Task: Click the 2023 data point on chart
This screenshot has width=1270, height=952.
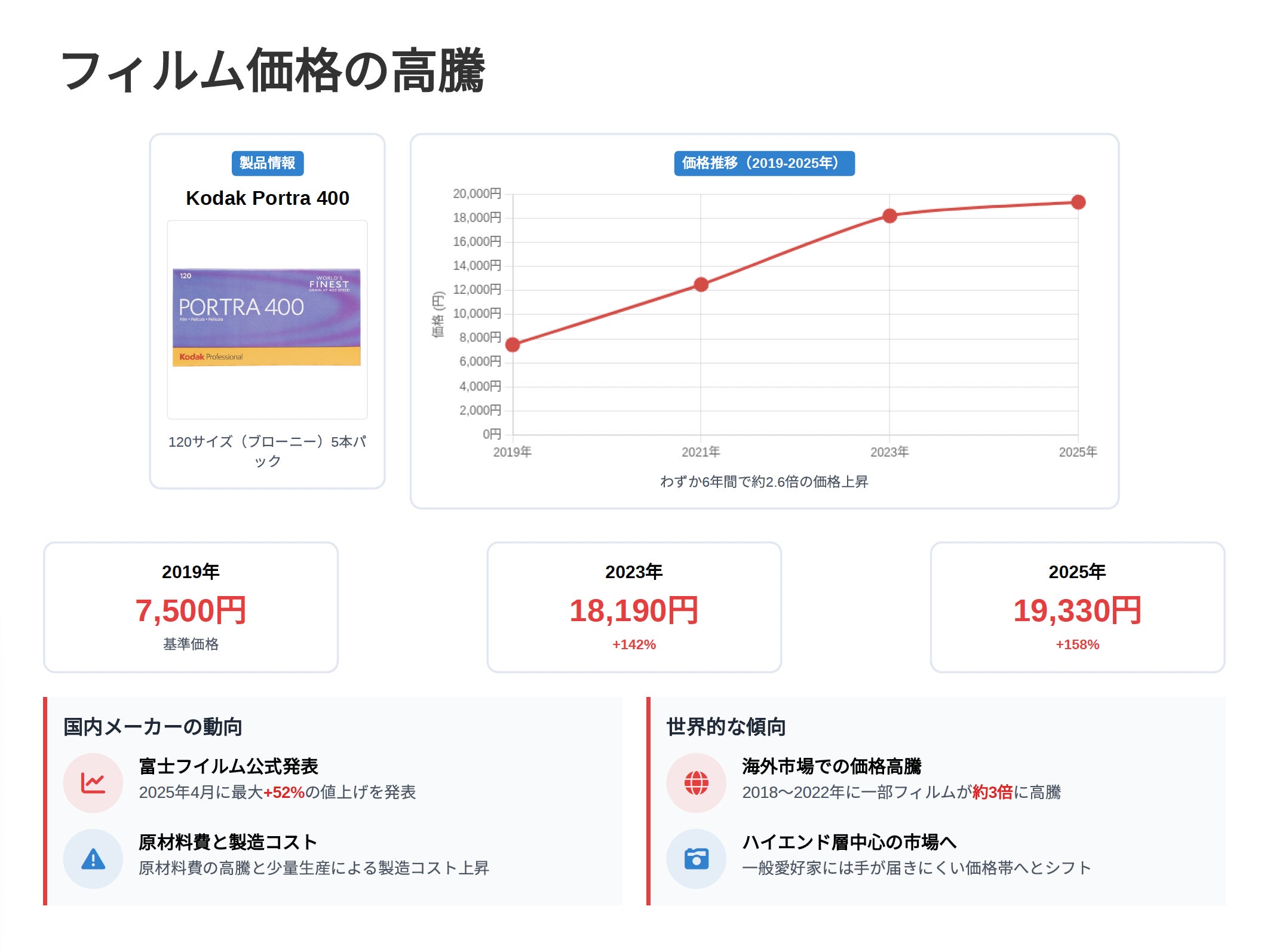Action: [x=889, y=216]
